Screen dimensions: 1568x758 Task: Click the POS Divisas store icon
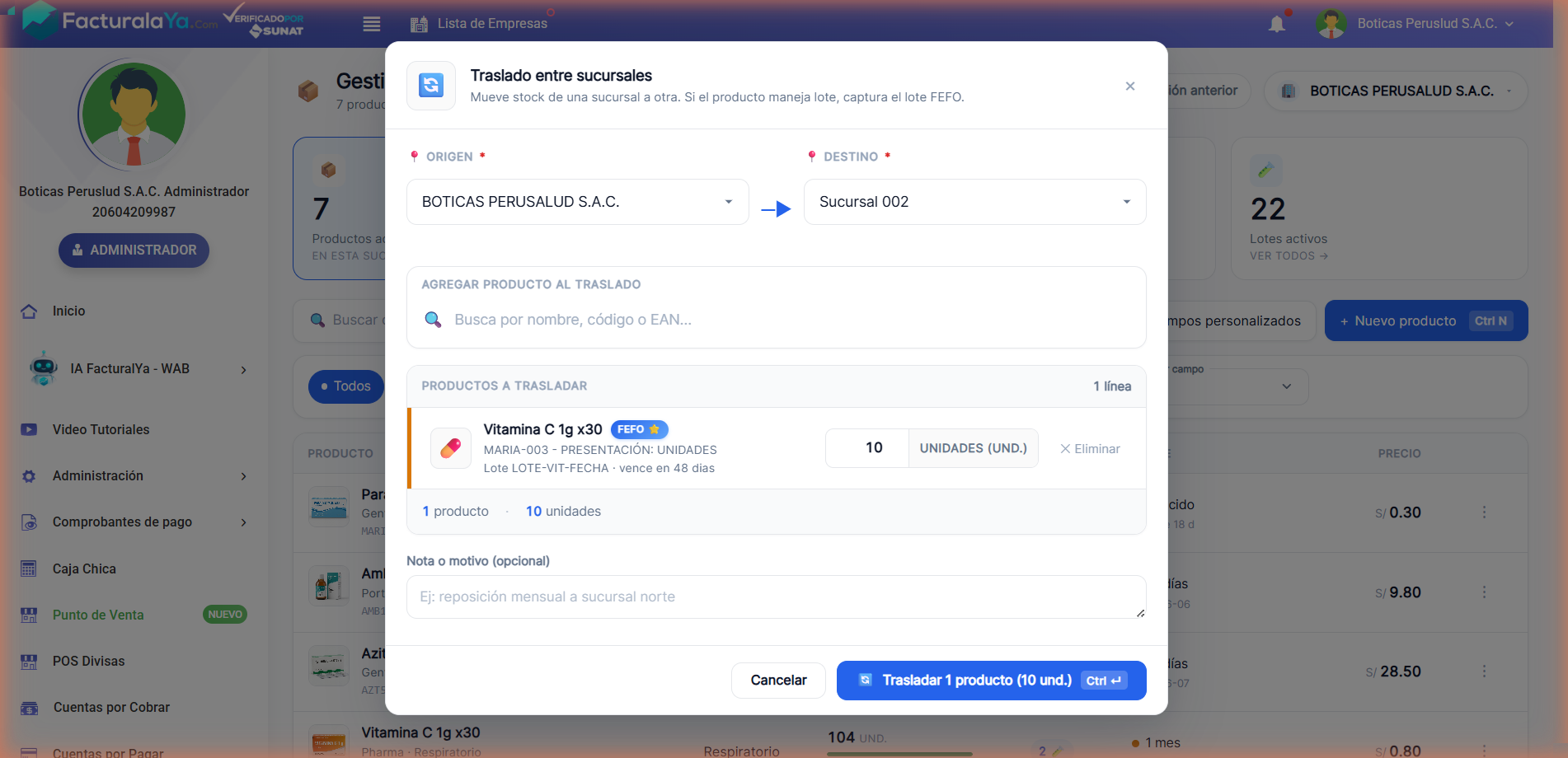point(29,661)
